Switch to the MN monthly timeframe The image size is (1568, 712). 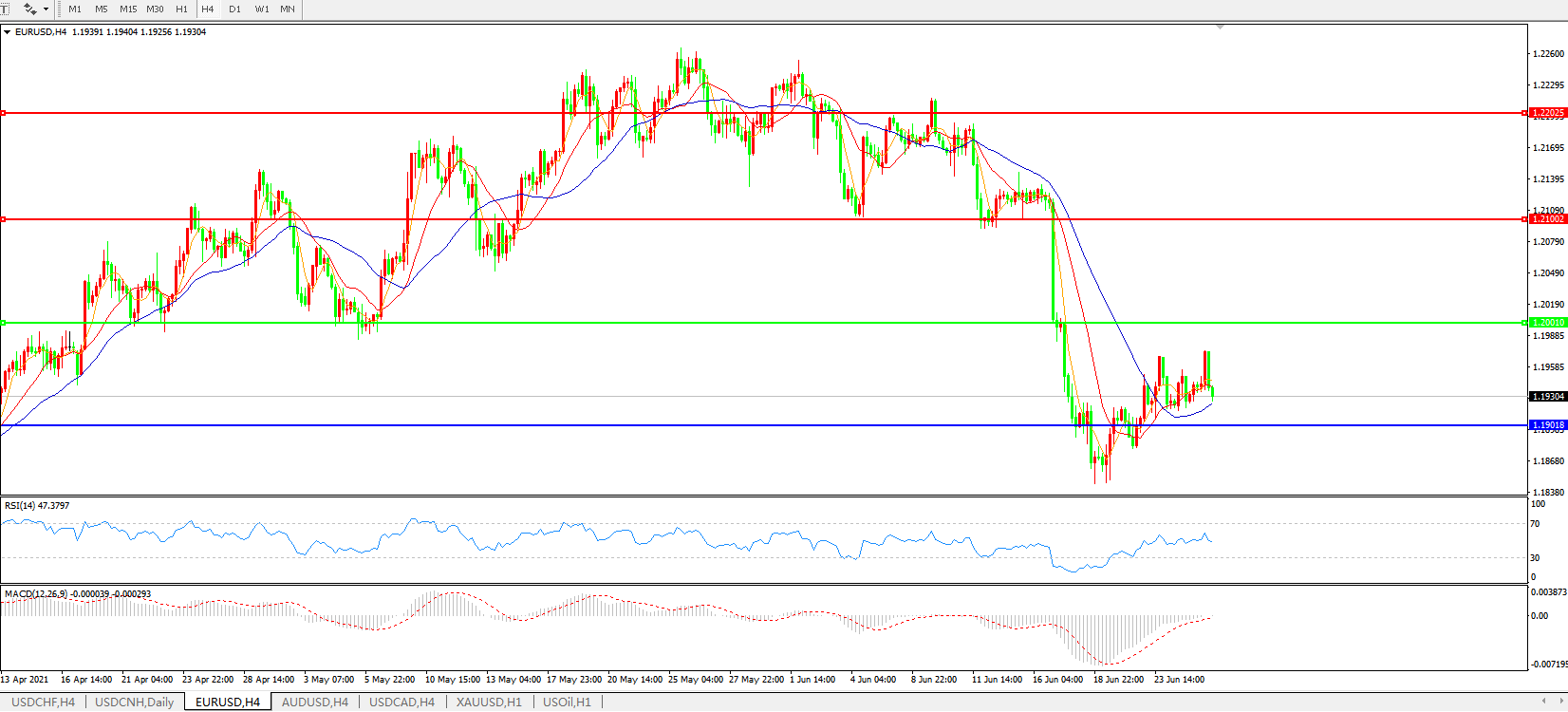coord(288,9)
